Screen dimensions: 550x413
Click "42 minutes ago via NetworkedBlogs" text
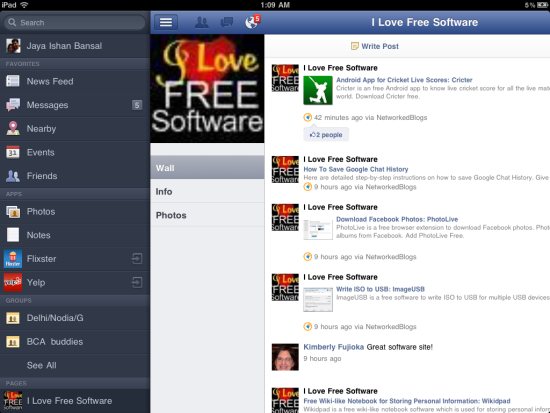coord(370,117)
